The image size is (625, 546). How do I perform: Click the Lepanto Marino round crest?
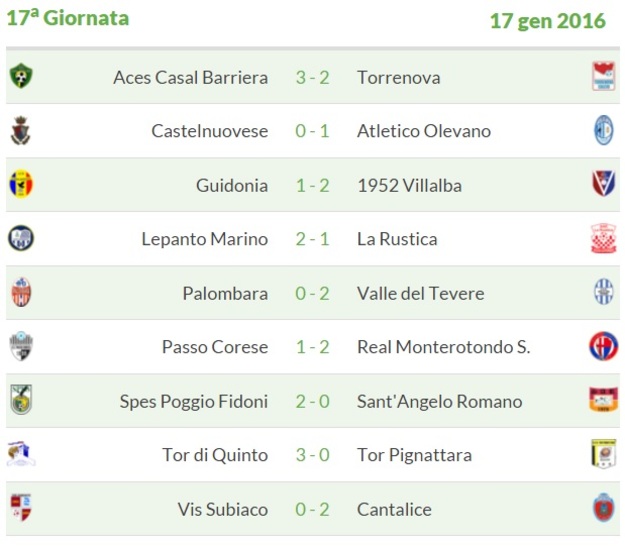coord(21,238)
